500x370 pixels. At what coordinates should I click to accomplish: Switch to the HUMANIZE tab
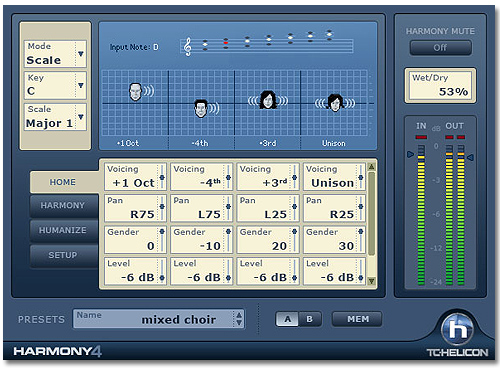[x=63, y=230]
